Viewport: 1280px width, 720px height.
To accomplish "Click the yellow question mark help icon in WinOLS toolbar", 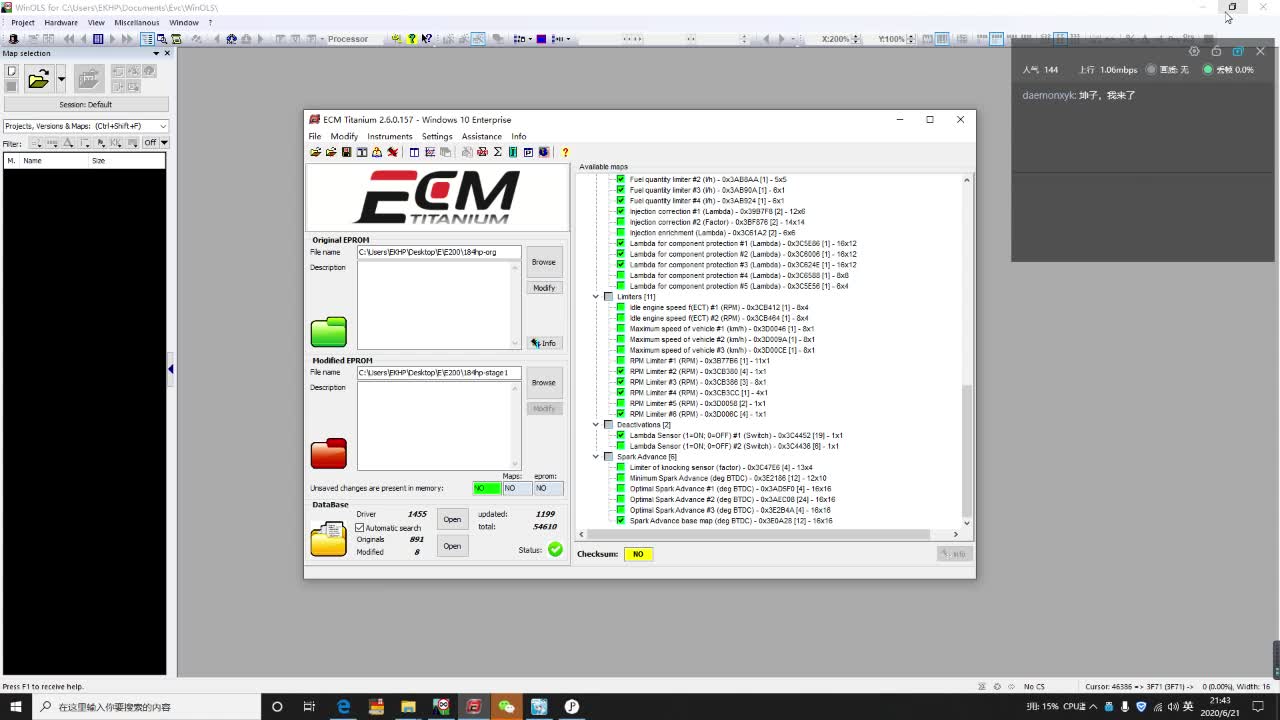I will tap(411, 39).
